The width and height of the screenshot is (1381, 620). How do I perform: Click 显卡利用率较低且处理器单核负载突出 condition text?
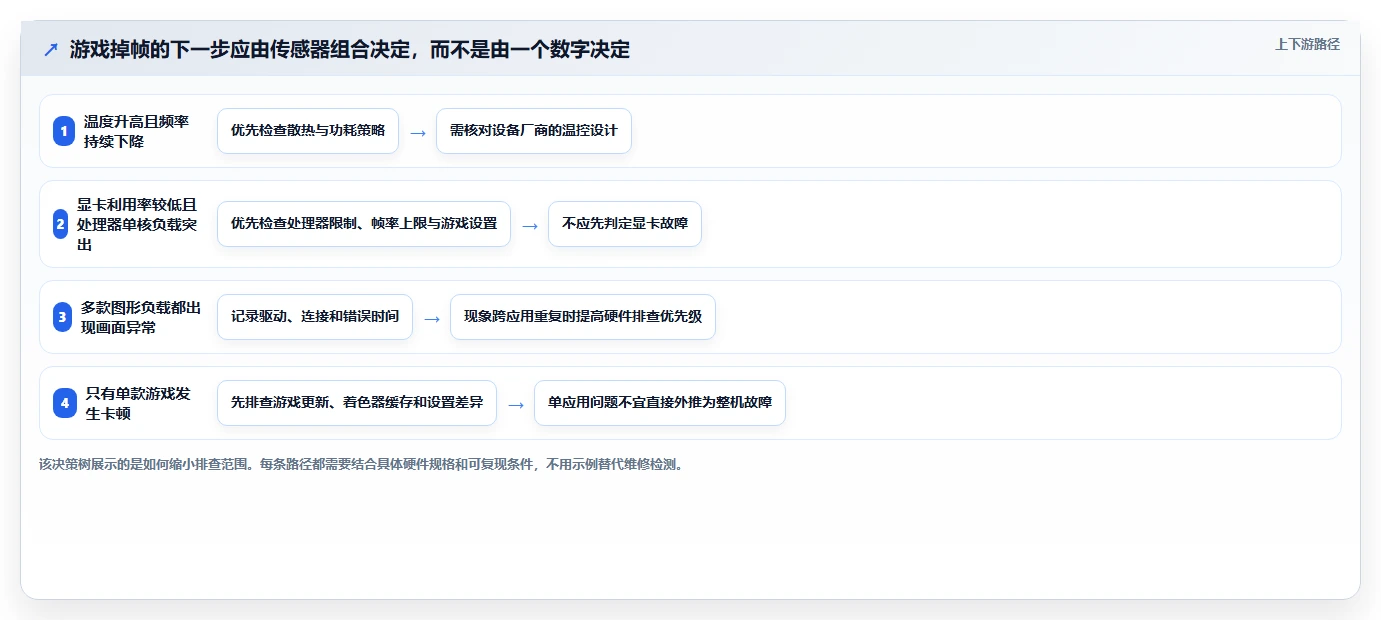[x=137, y=224]
